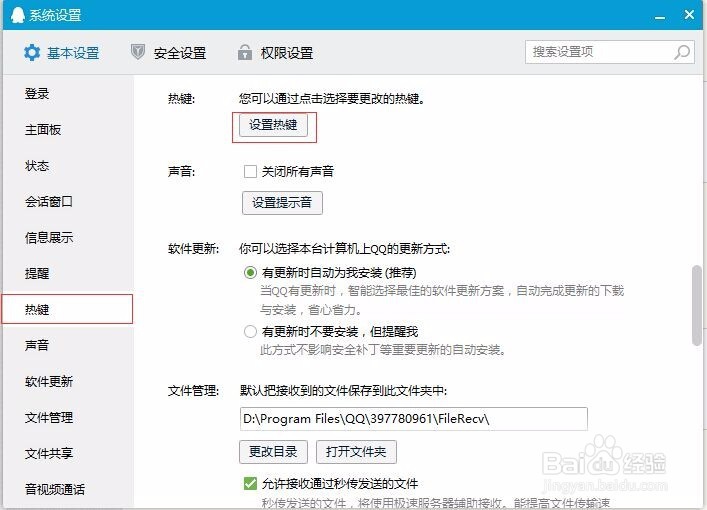Uncheck 允许接收通过秒传发送的文件

[x=250, y=483]
